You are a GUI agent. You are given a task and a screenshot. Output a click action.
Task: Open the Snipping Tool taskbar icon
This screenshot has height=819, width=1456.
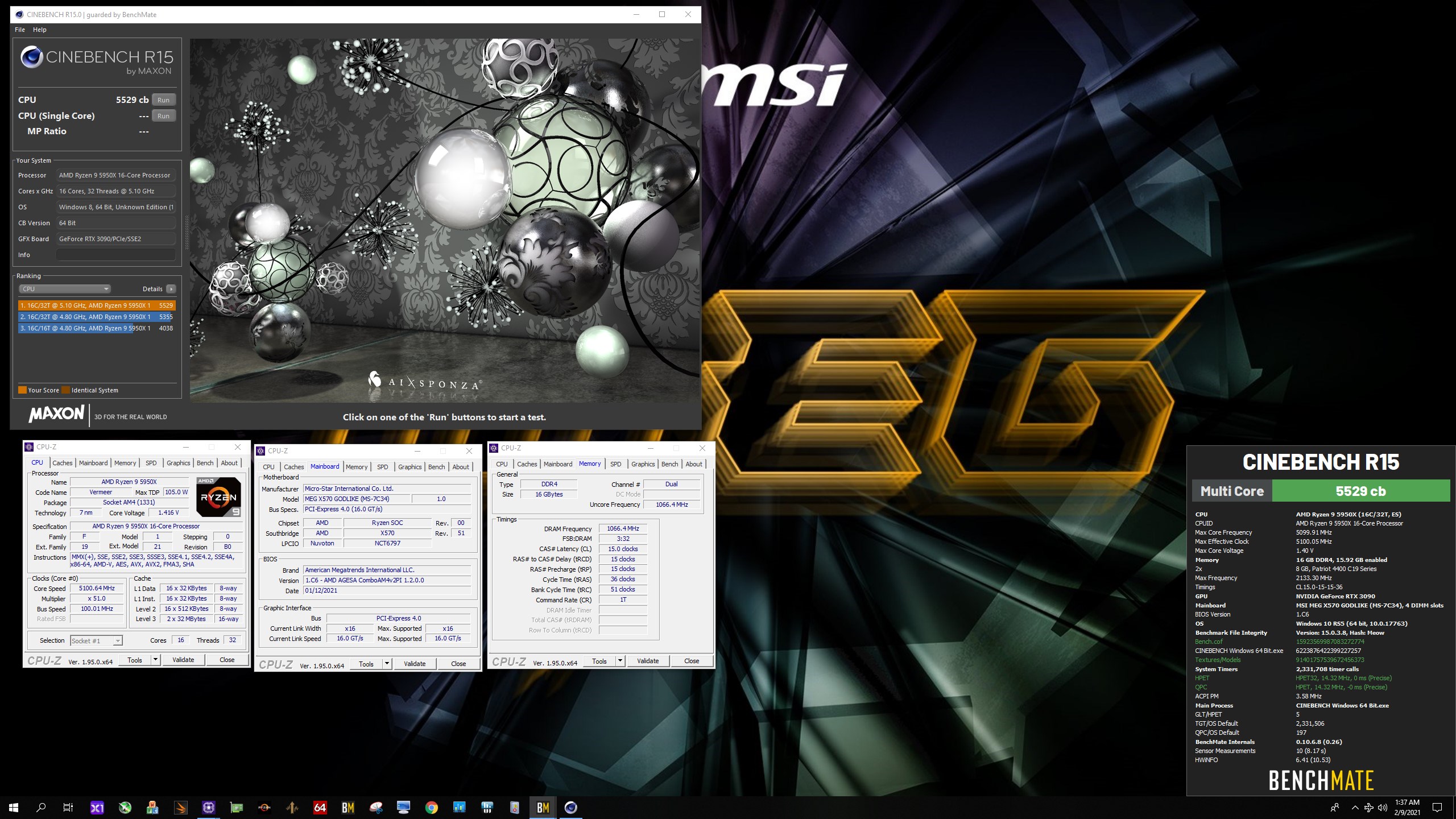point(376,807)
